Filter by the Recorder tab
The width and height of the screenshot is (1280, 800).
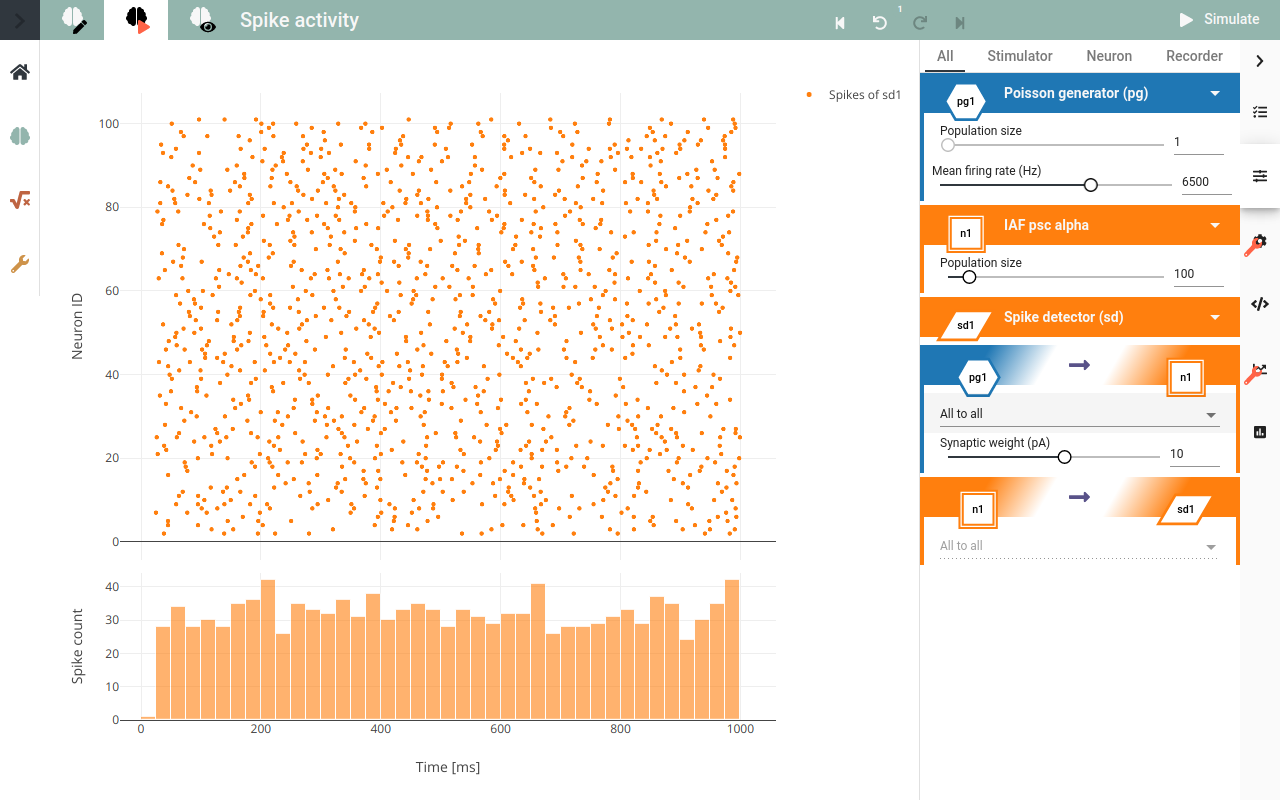1194,56
